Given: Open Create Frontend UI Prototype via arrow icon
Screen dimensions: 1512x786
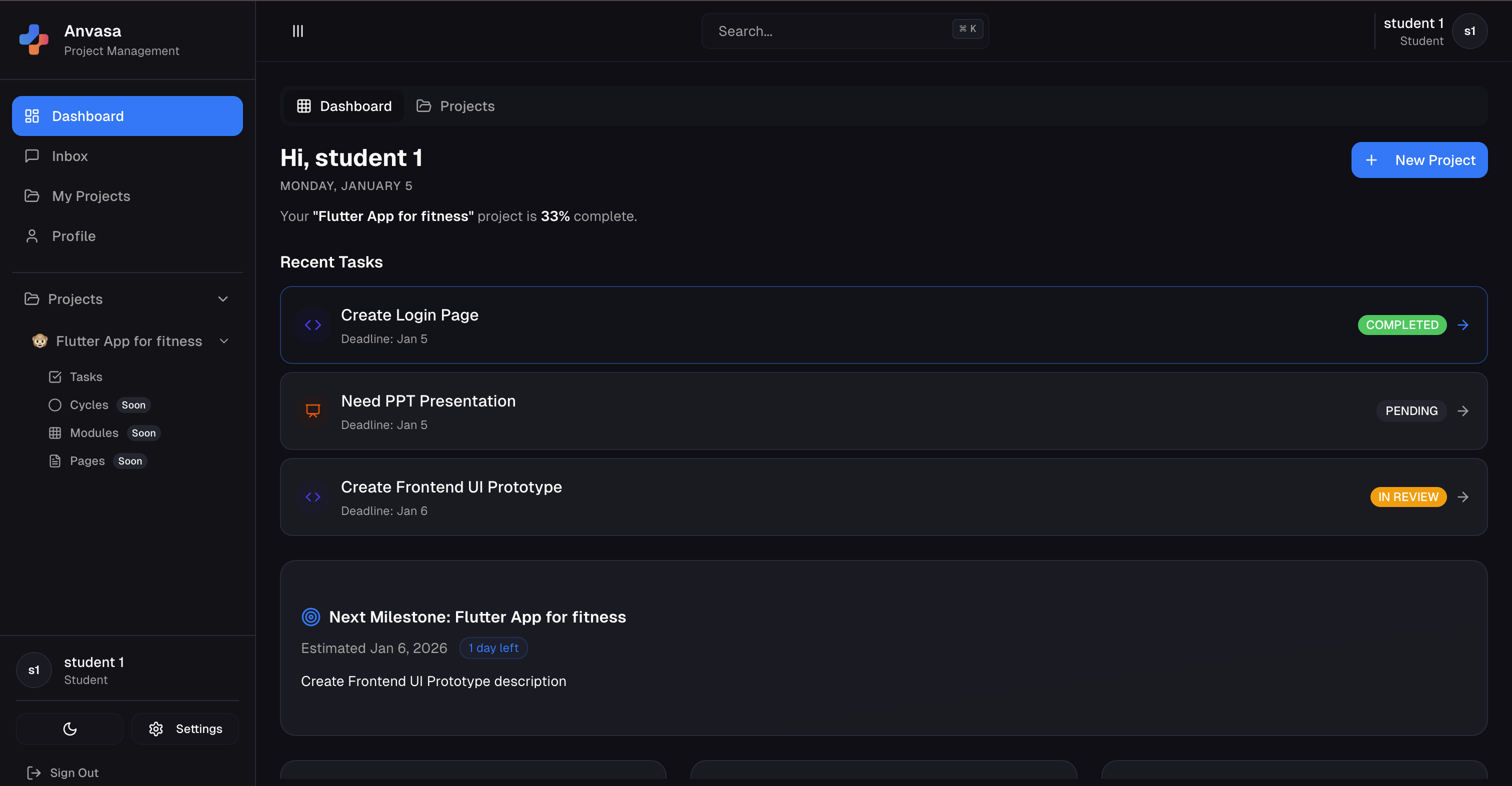Looking at the screenshot, I should click(1462, 497).
